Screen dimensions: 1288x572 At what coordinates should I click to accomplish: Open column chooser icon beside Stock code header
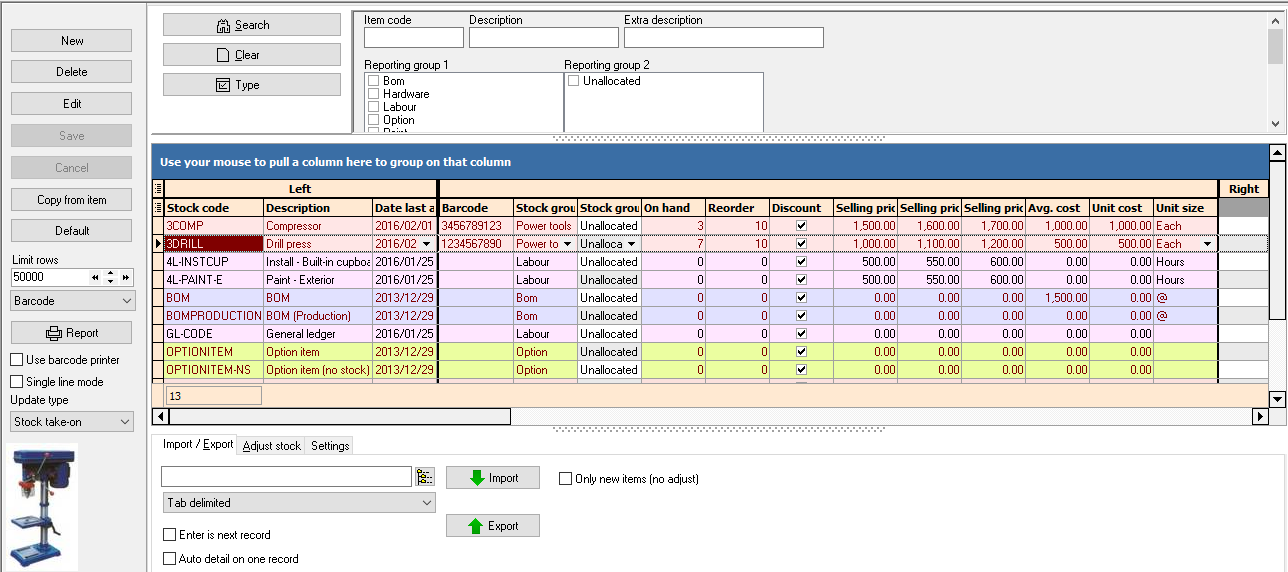pos(157,208)
